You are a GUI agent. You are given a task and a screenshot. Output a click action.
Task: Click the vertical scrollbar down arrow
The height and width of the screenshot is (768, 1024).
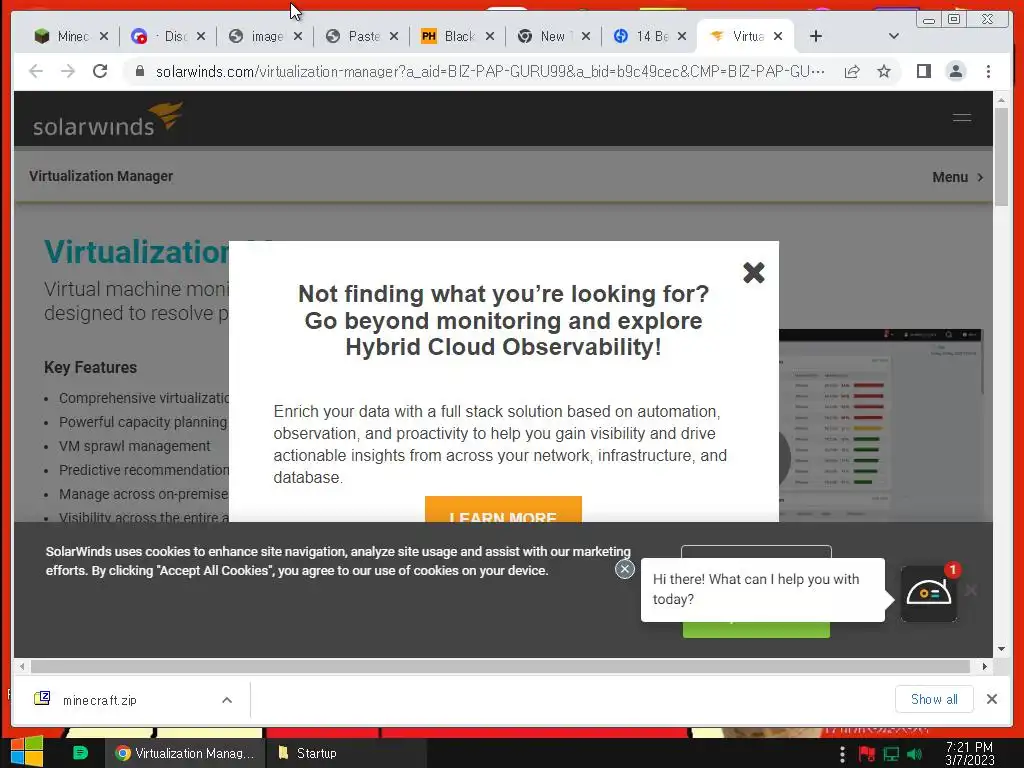(x=1001, y=648)
